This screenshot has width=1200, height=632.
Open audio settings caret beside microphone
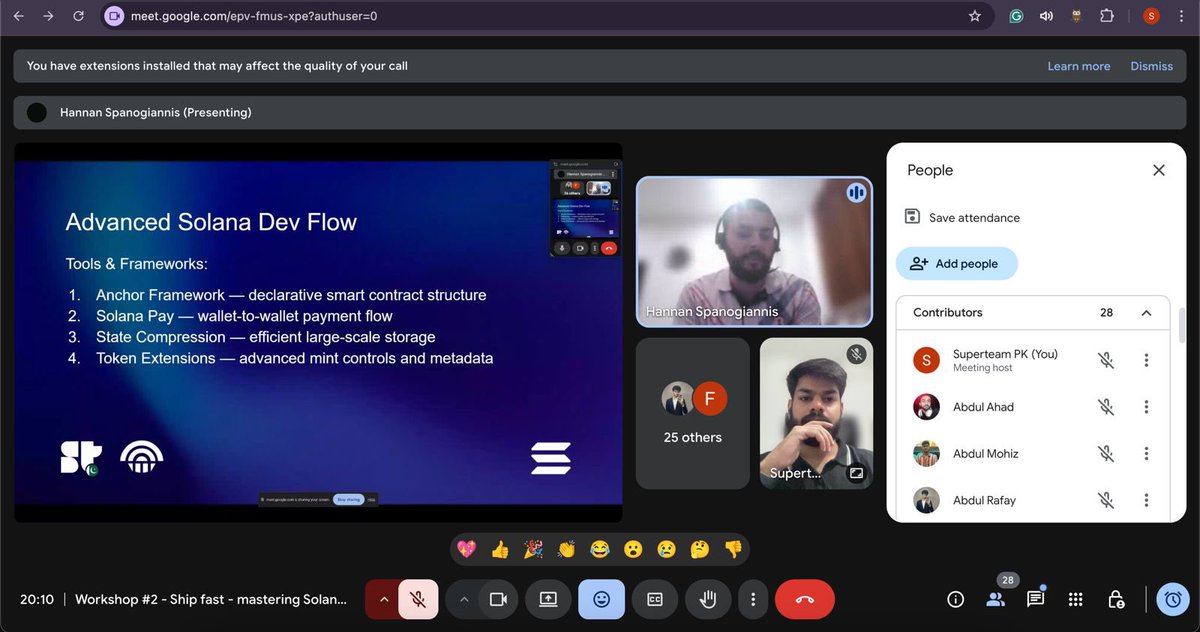point(383,599)
